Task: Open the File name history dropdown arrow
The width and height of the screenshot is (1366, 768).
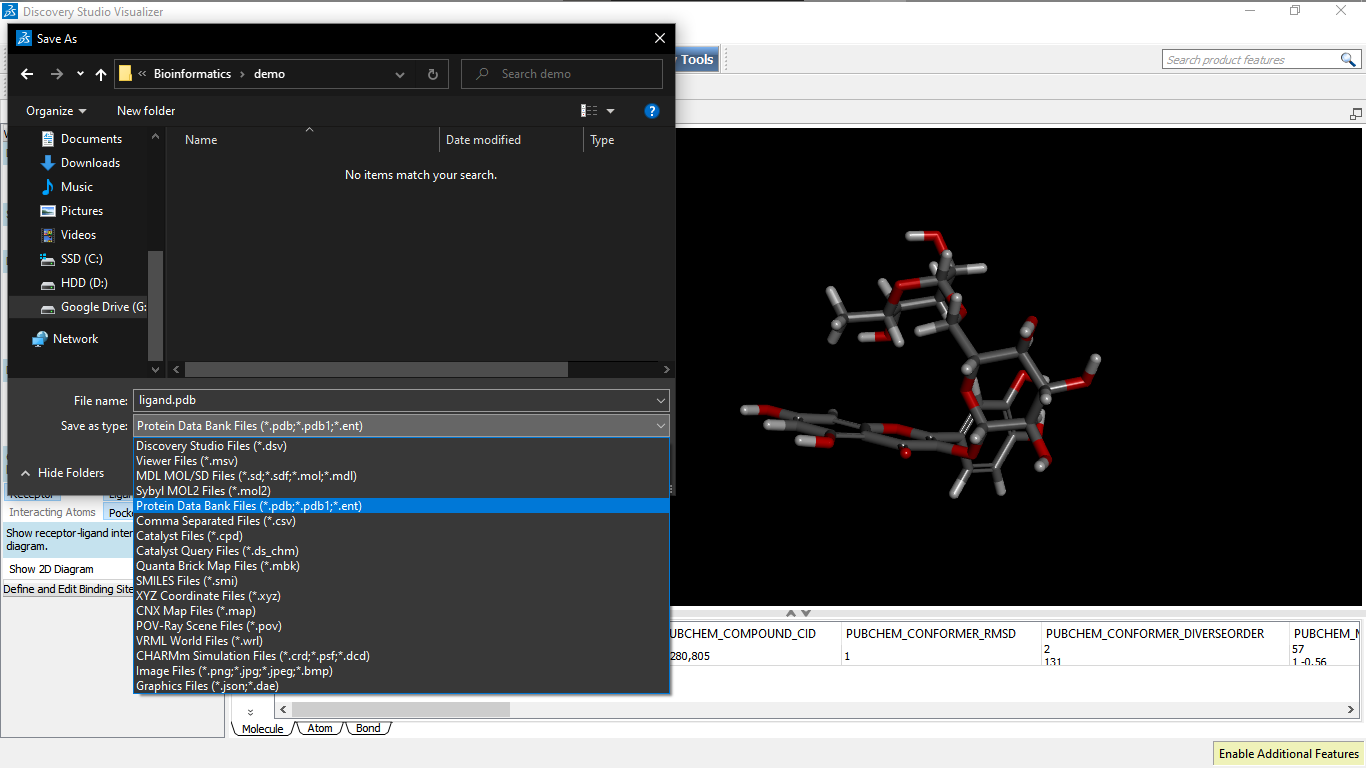Action: tap(661, 401)
